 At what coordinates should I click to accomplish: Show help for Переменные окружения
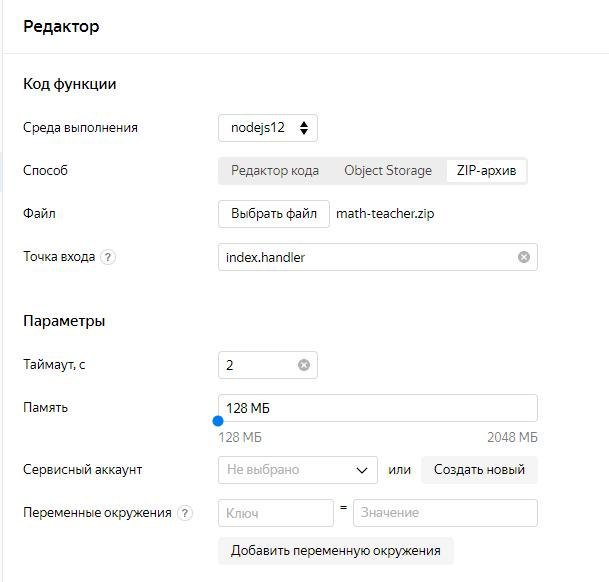click(185, 513)
